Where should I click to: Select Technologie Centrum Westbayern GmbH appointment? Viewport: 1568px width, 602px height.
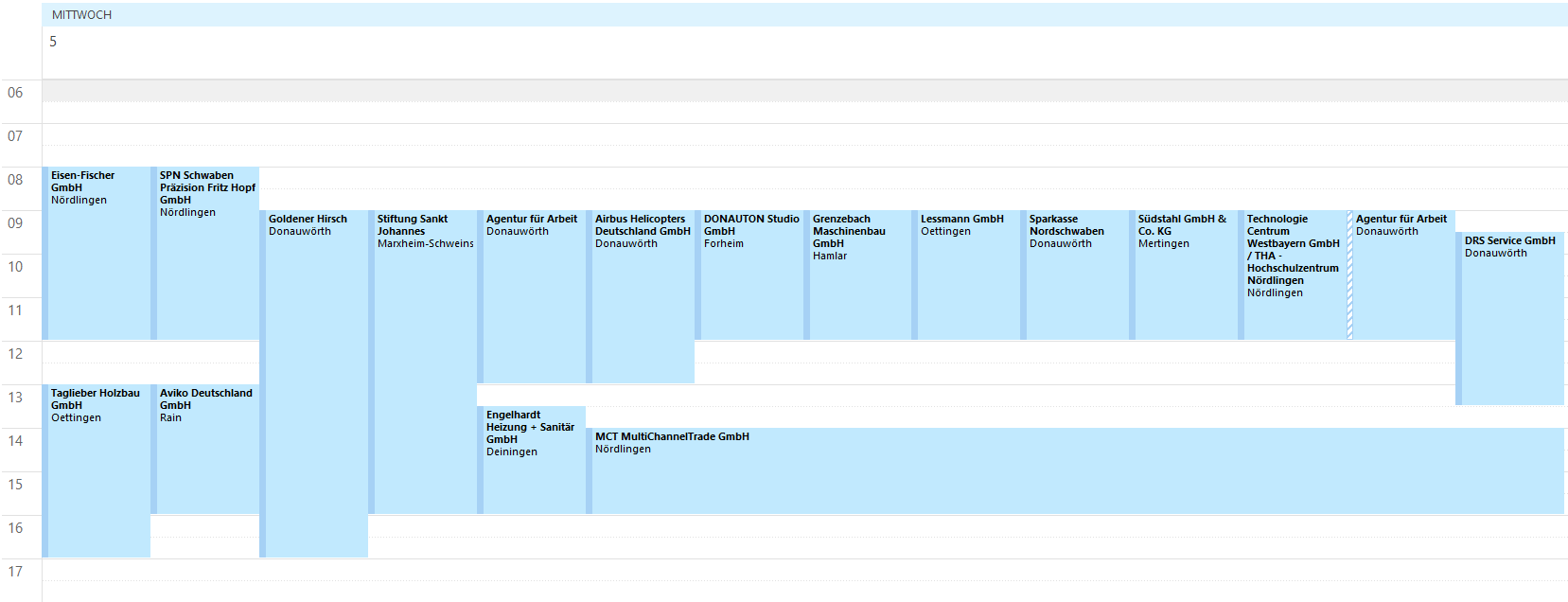(x=1293, y=274)
